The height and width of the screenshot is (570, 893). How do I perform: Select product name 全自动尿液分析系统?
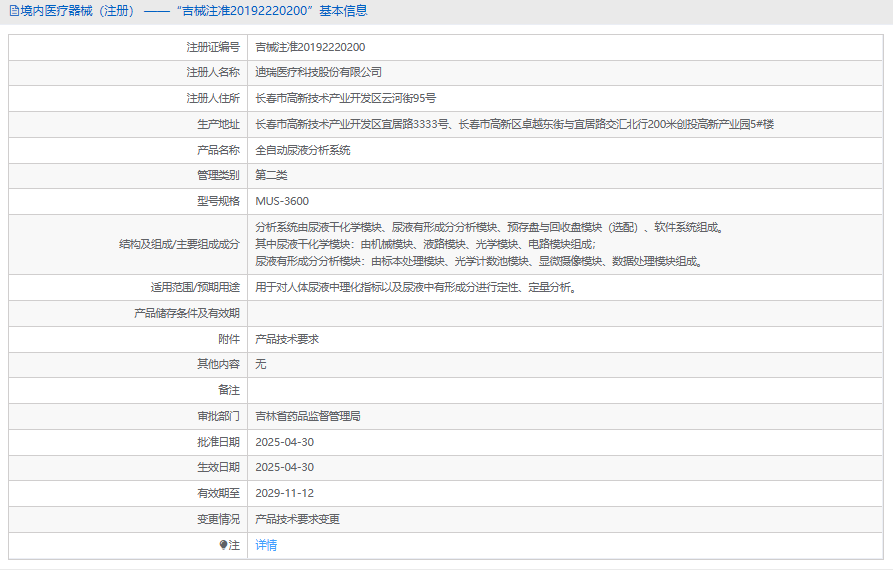coord(302,150)
